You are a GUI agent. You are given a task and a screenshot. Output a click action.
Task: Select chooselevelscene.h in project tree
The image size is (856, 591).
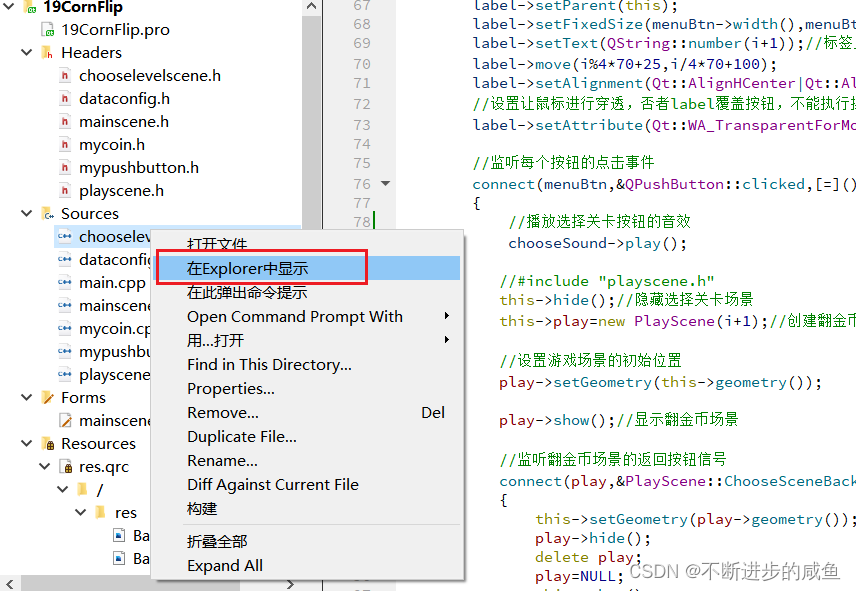[x=150, y=76]
